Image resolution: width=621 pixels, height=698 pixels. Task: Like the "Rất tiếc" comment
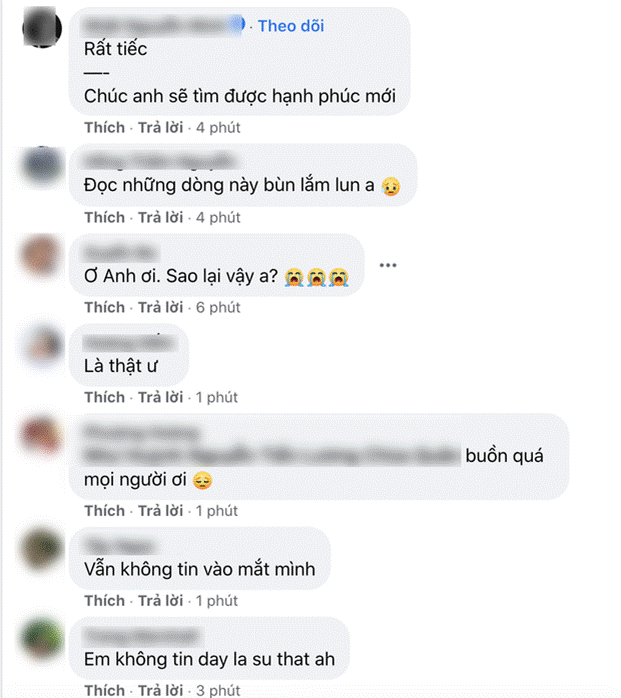105,128
